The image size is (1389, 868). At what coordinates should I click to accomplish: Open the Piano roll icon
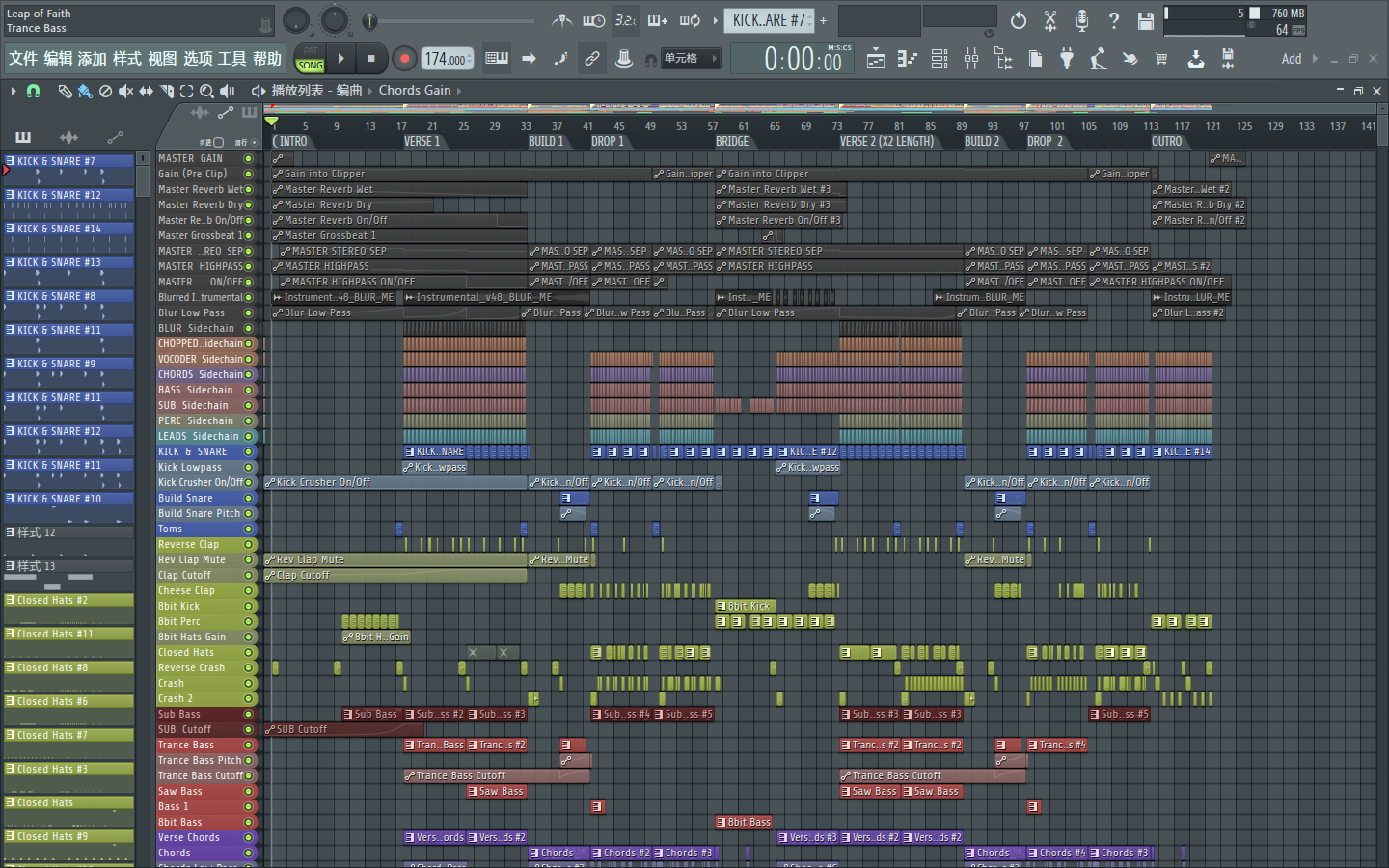pyautogui.click(x=907, y=59)
